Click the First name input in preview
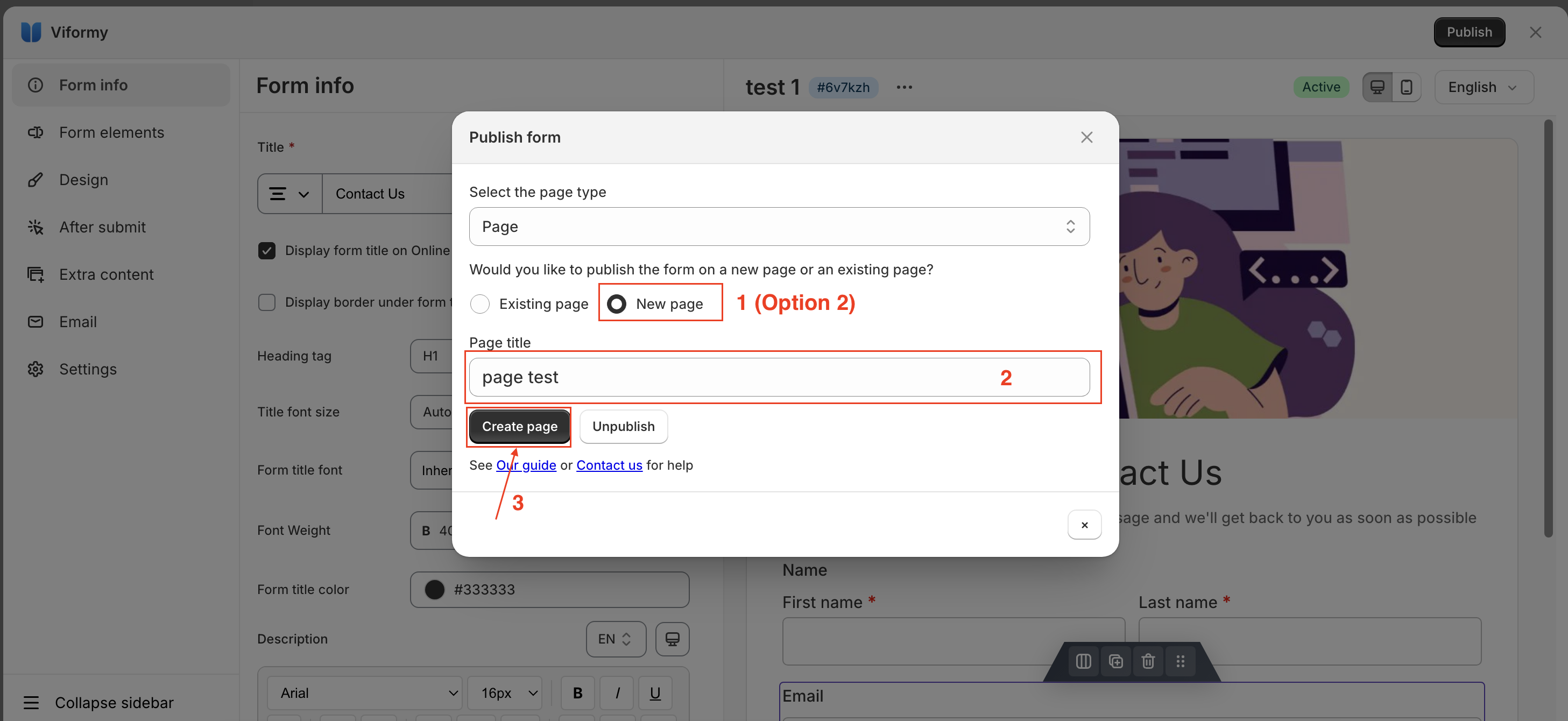 [953, 641]
